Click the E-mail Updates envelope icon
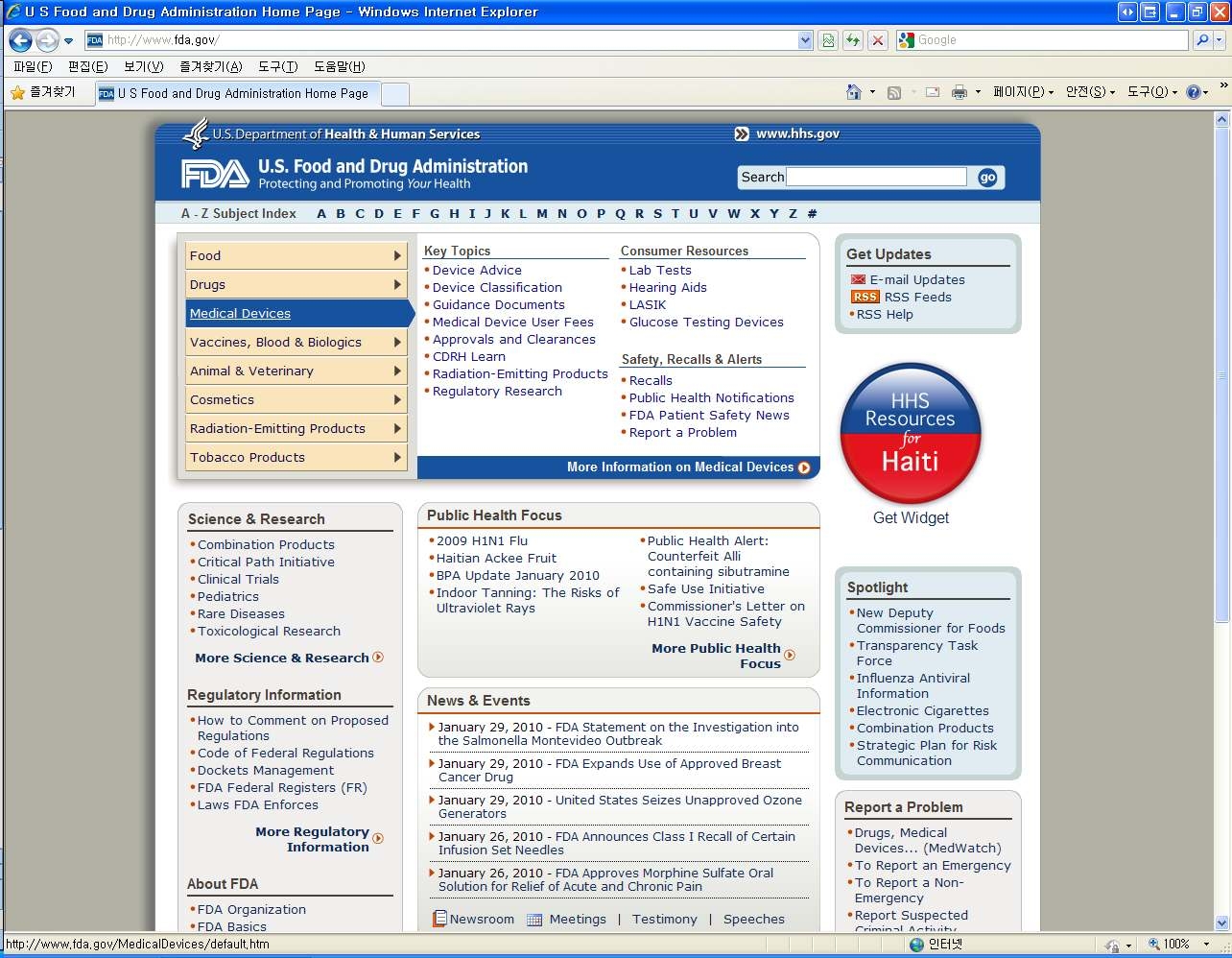Image resolution: width=1232 pixels, height=958 pixels. (x=858, y=279)
